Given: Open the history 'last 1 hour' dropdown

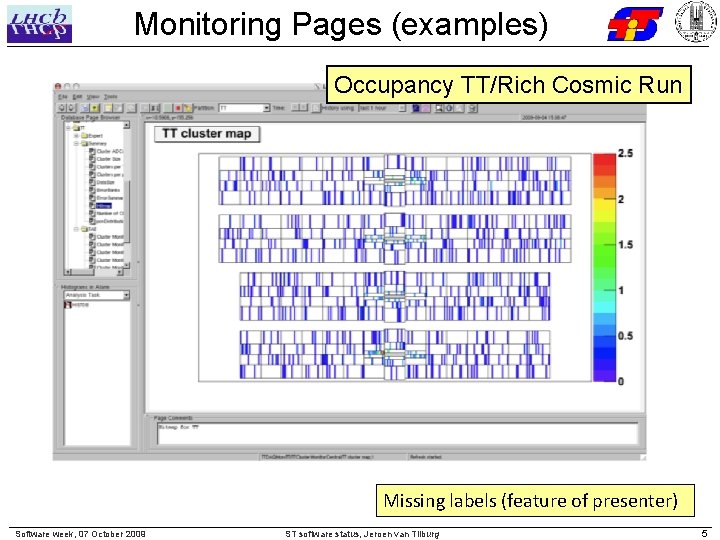Looking at the screenshot, I should [382, 108].
